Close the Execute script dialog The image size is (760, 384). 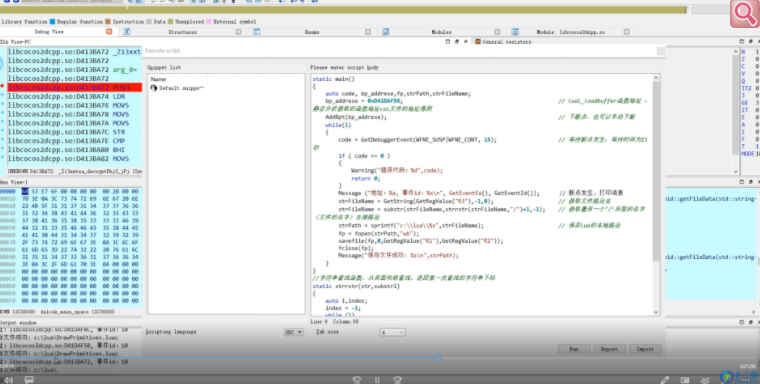[661, 51]
